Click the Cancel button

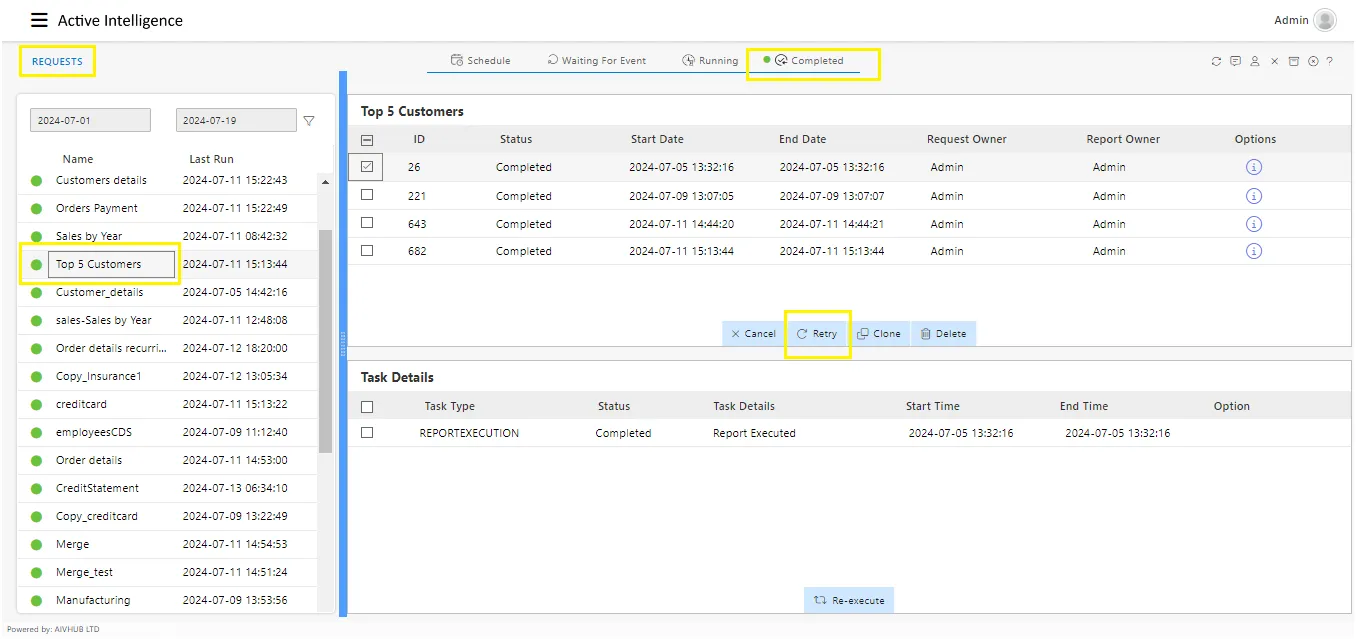753,334
